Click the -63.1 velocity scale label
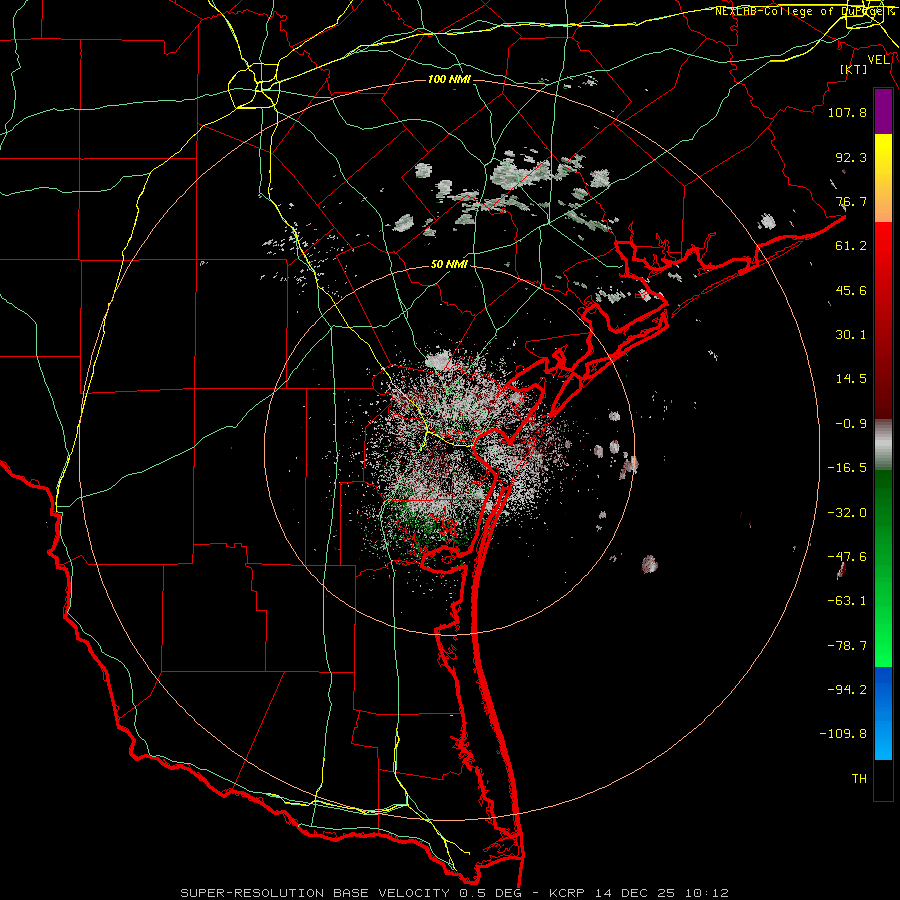Viewport: 900px width, 900px height. pos(847,601)
